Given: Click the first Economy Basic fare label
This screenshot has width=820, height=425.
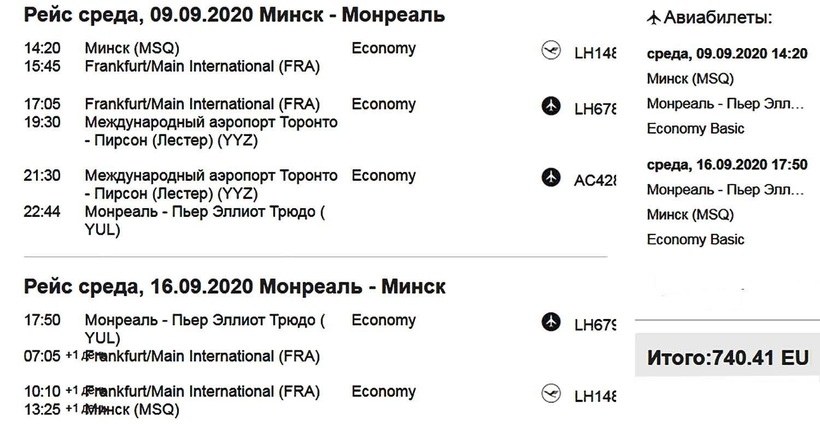Looking at the screenshot, I should click(696, 129).
